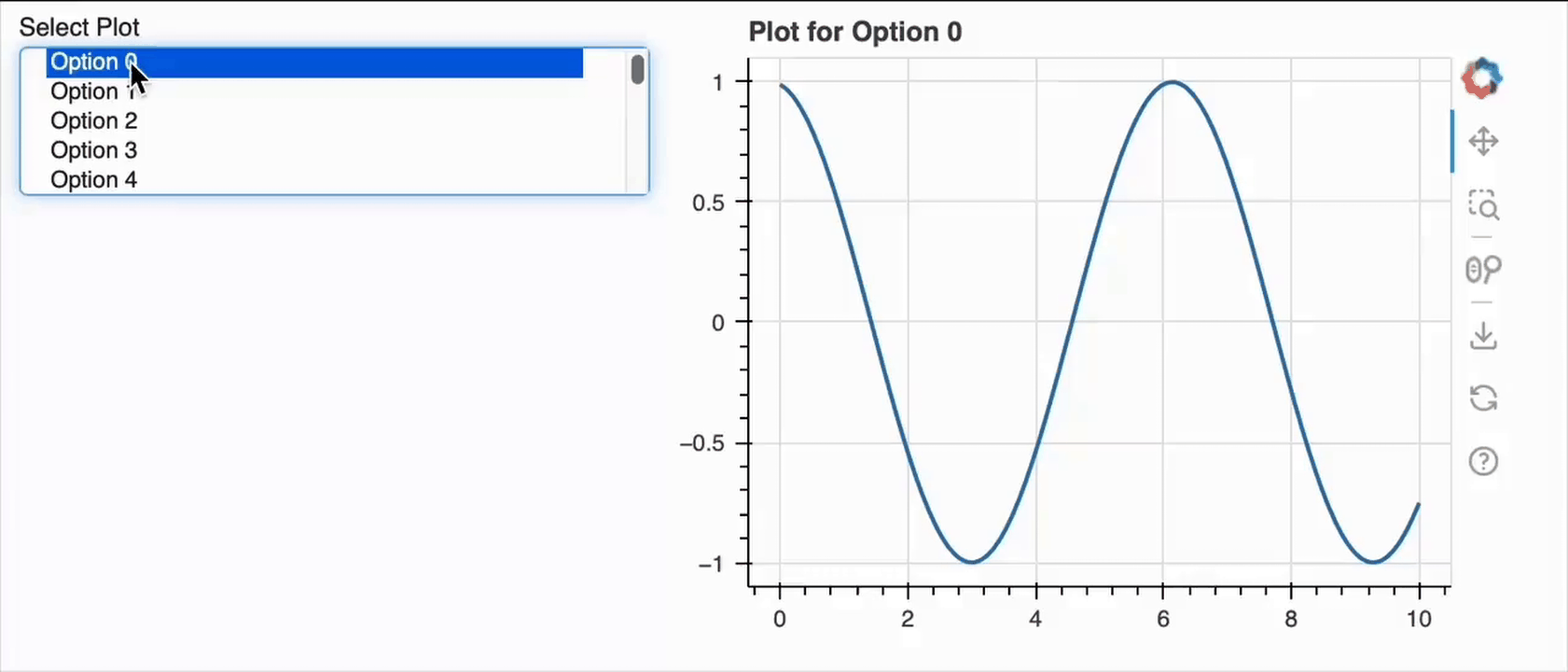Reset the plot view
The height and width of the screenshot is (672, 1568).
coord(1483,399)
